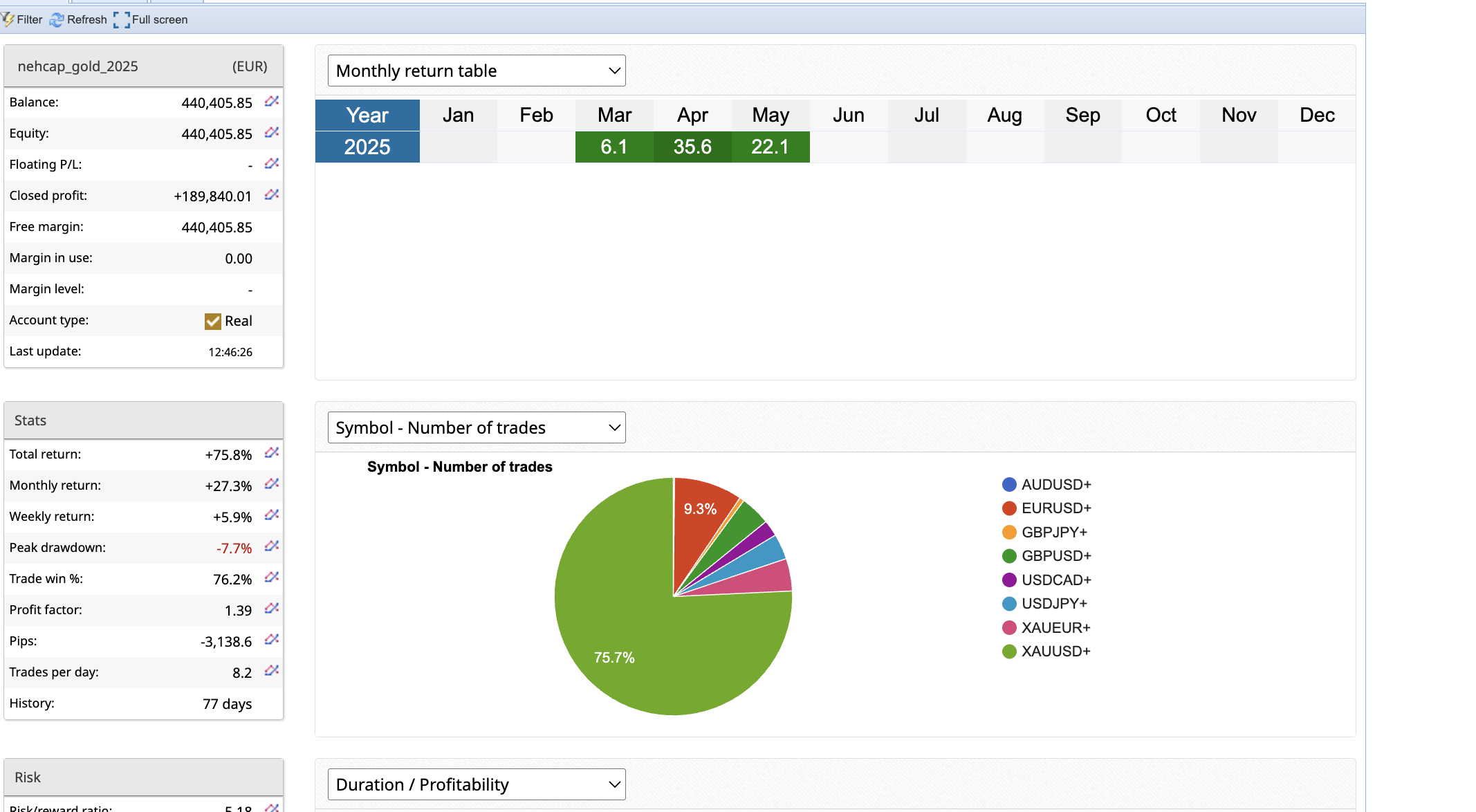Click the April 35.6 return cell
The height and width of the screenshot is (812, 1476).
point(692,147)
